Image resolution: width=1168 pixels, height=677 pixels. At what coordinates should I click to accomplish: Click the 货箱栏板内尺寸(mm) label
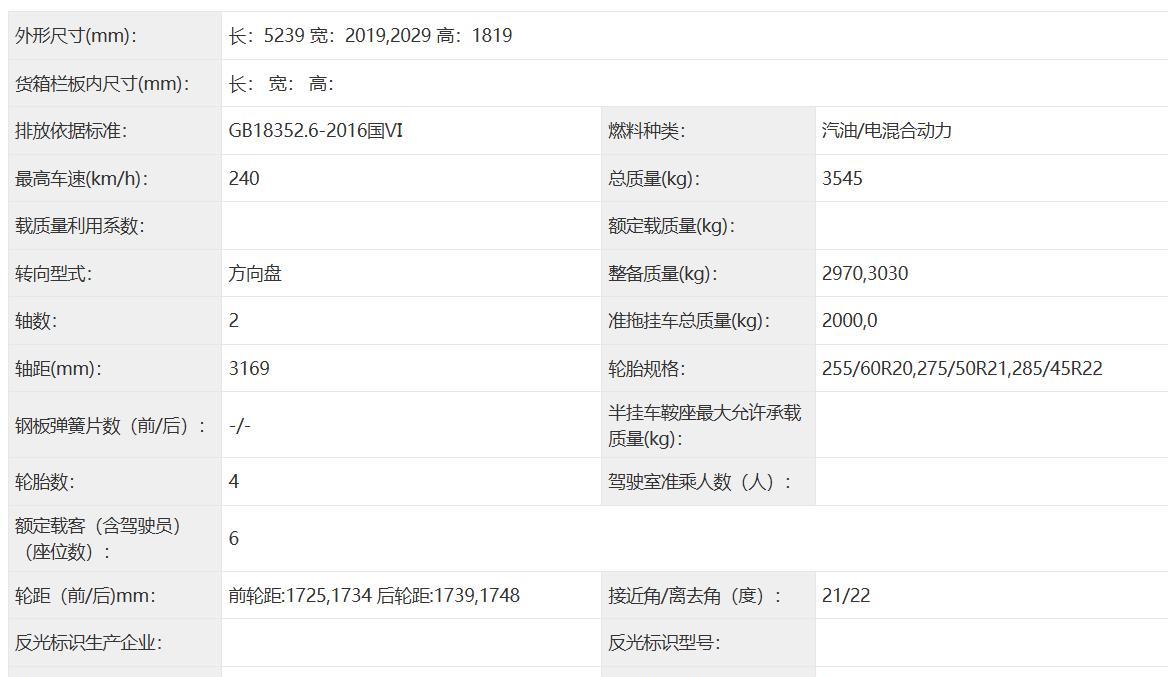(102, 84)
